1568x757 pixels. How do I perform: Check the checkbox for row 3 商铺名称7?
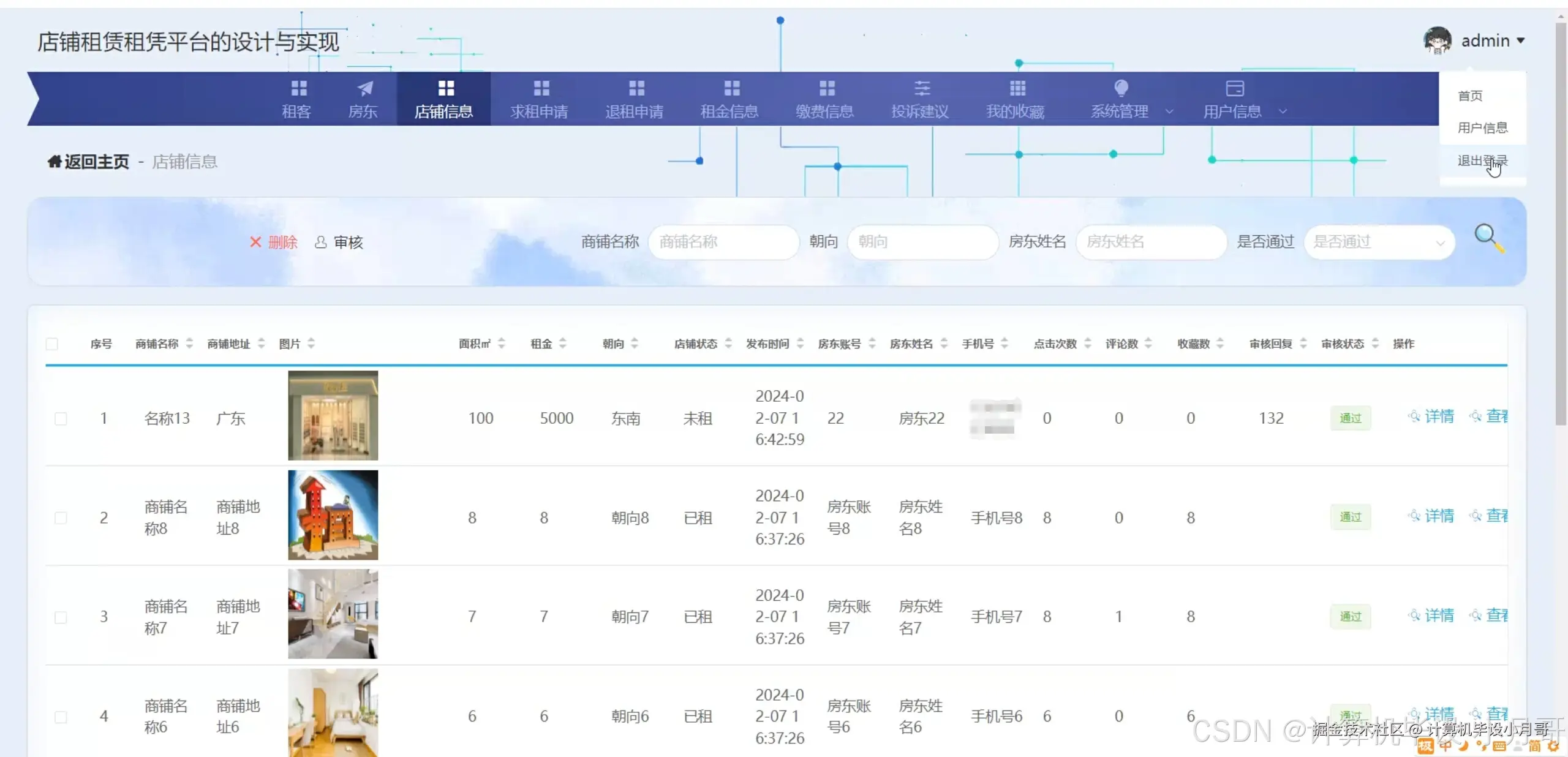click(61, 617)
